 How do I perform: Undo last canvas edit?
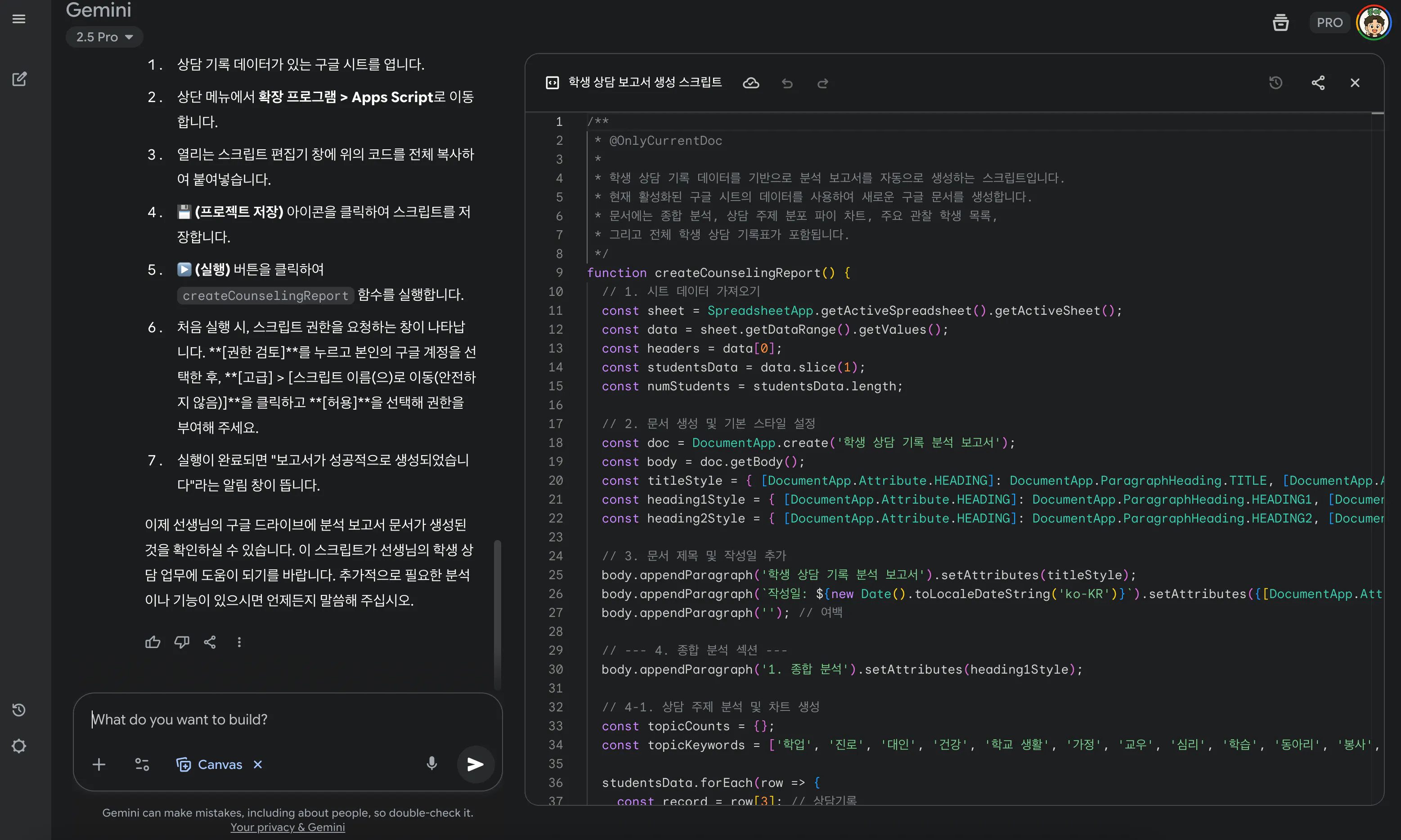click(787, 83)
